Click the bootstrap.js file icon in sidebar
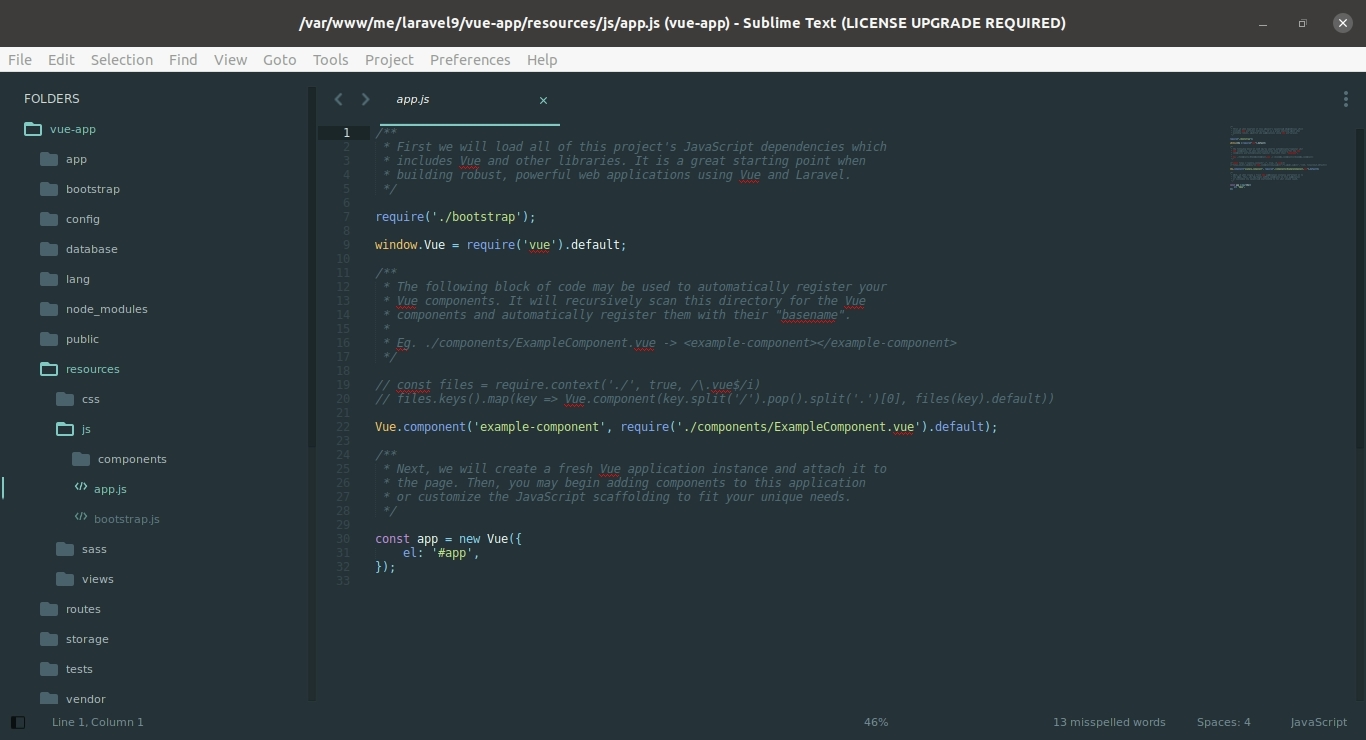1366x740 pixels. pyautogui.click(x=81, y=518)
